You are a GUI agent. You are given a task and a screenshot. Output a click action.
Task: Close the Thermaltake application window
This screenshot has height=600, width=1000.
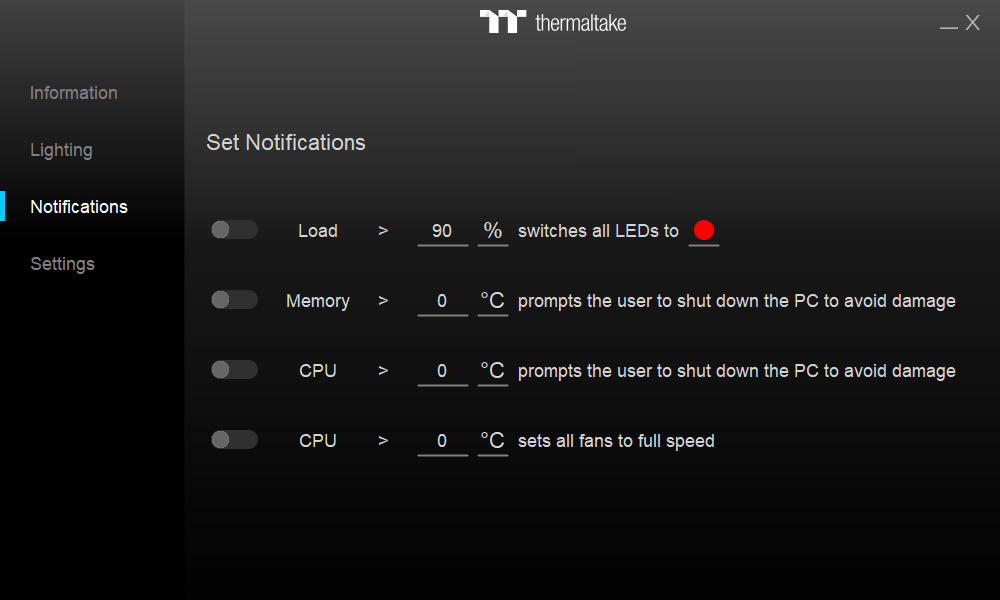pyautogui.click(x=973, y=23)
